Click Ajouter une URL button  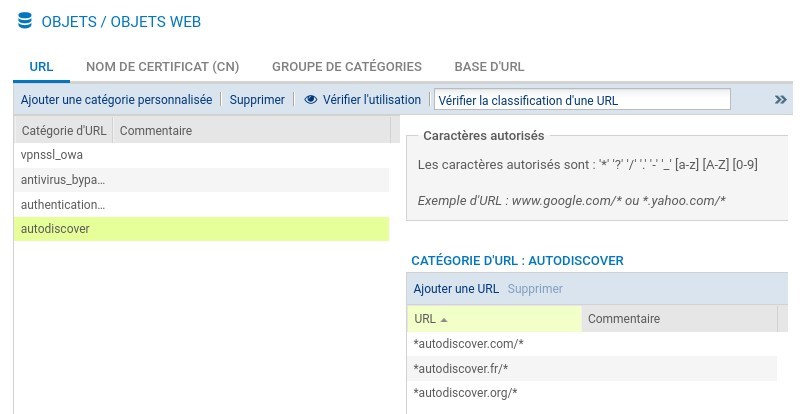(x=456, y=289)
